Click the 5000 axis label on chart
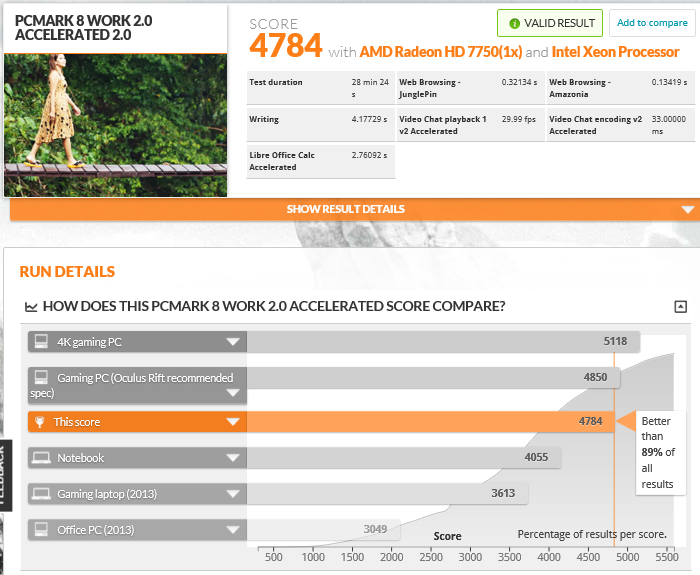Viewport: 700px width, 575px height. 627,557
